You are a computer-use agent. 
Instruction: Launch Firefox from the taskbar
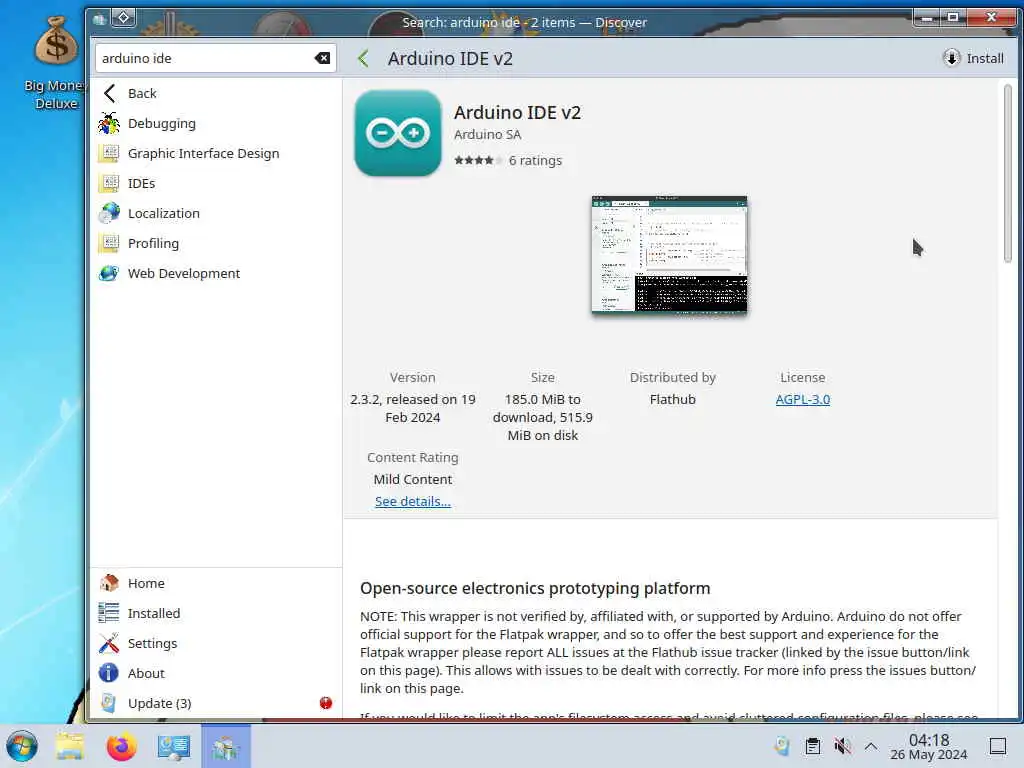[121, 746]
